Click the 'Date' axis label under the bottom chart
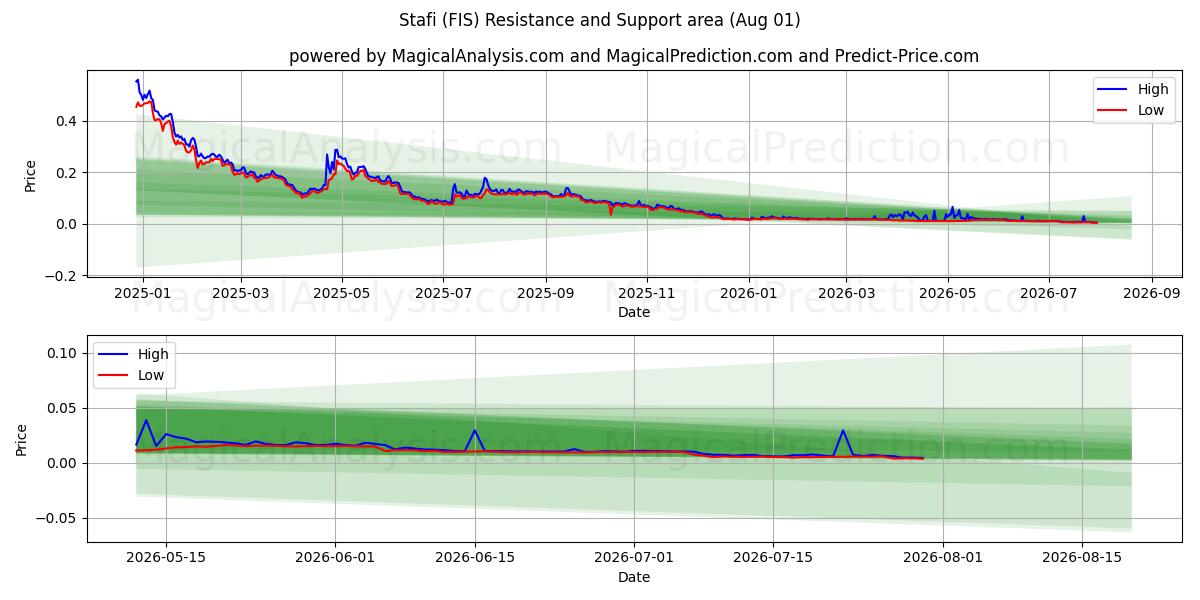Viewport: 1200px width, 600px height. 634,577
